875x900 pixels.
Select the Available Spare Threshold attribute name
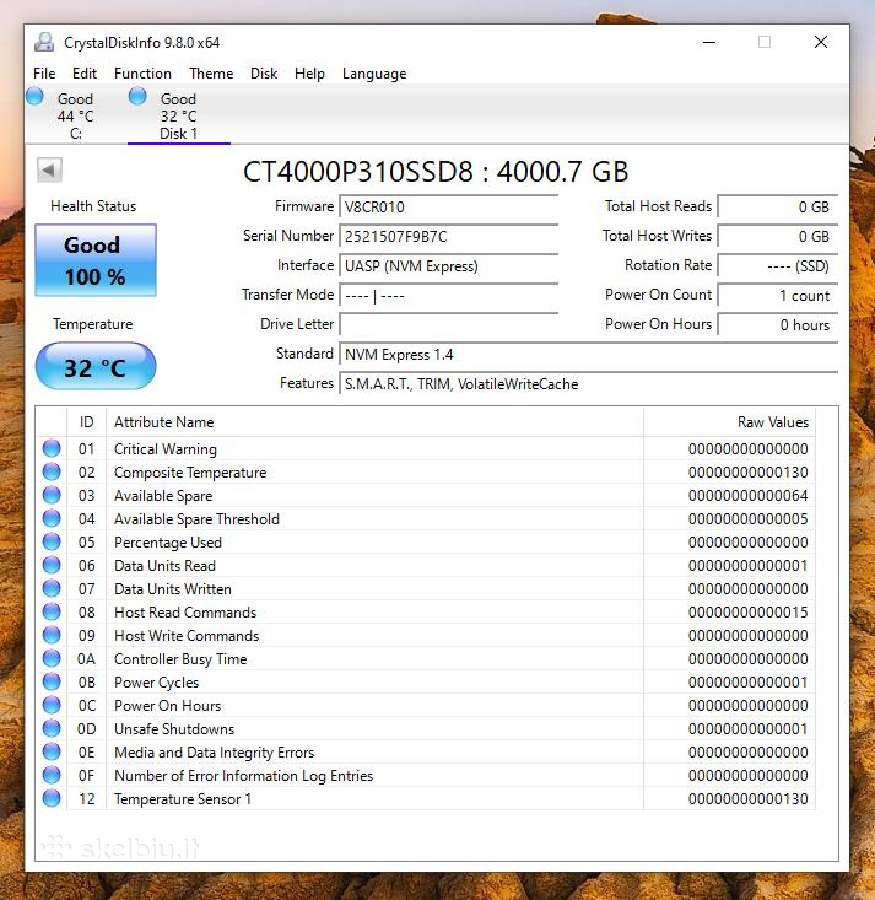pyautogui.click(x=196, y=519)
